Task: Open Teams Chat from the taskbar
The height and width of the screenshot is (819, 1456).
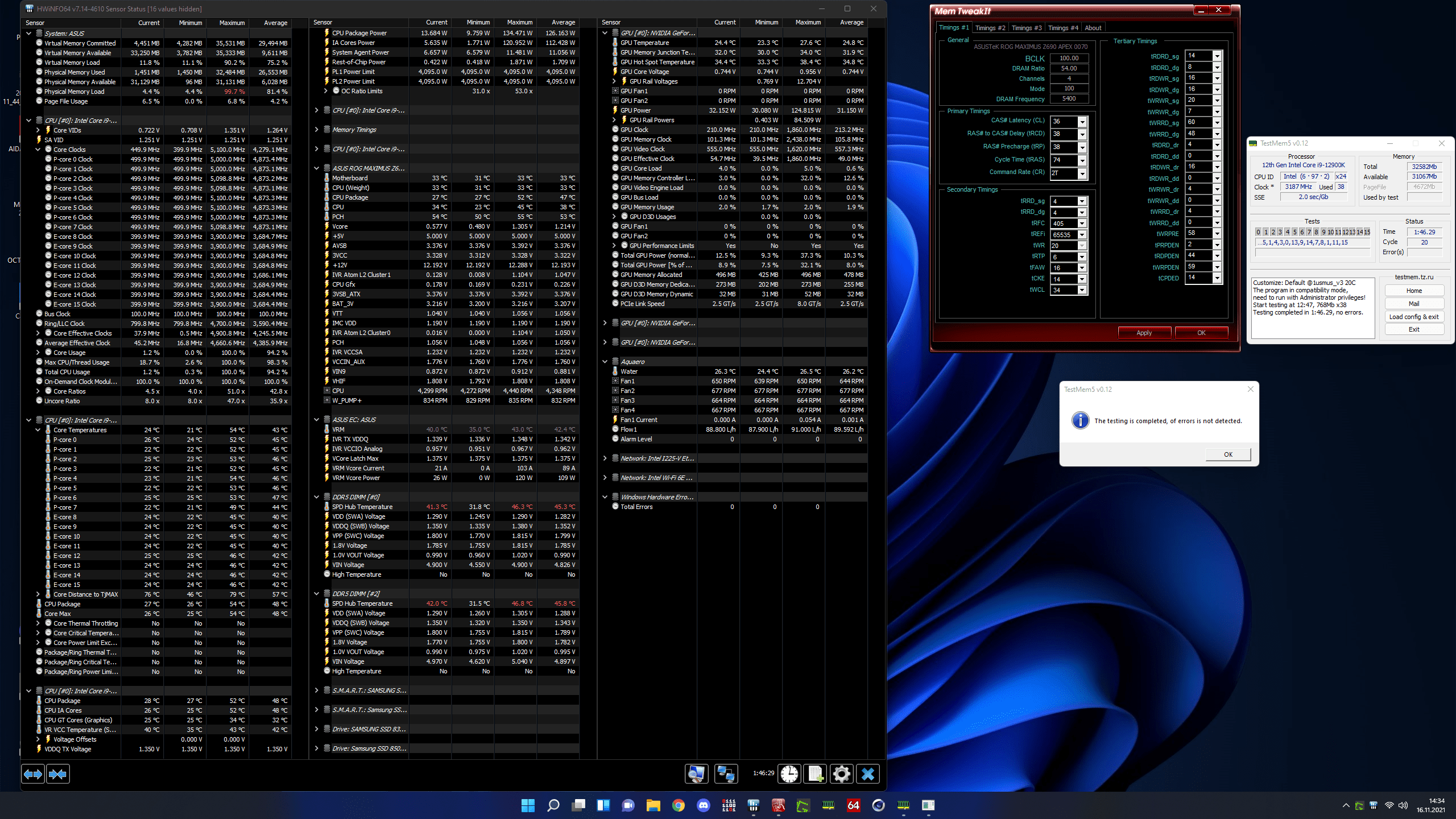Action: pyautogui.click(x=628, y=805)
